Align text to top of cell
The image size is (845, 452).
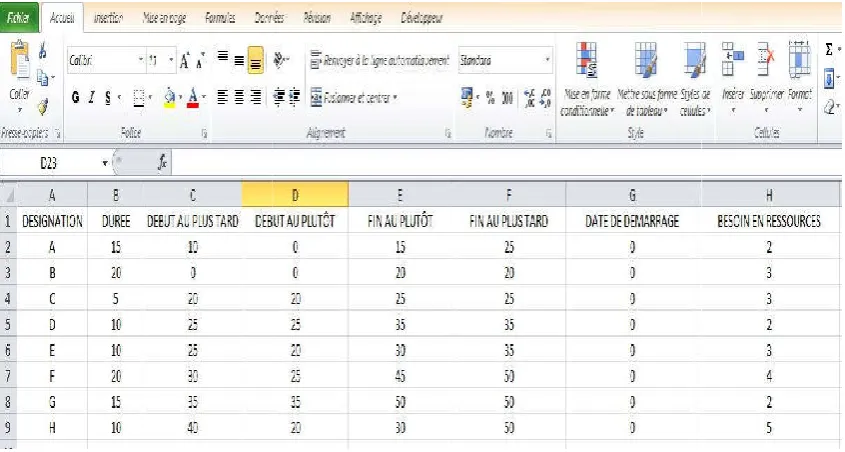pos(223,58)
